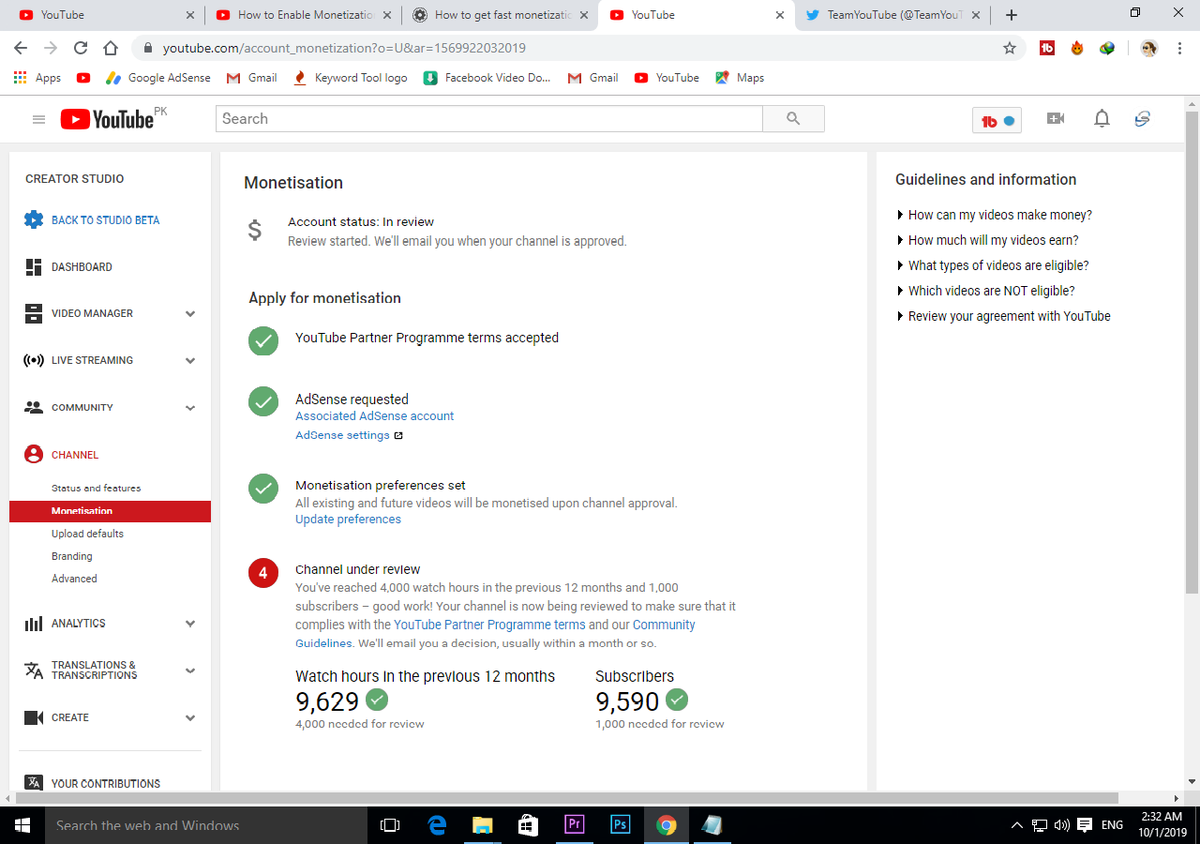The image size is (1200, 844).
Task: Click the Update preferences link
Action: pyautogui.click(x=348, y=519)
